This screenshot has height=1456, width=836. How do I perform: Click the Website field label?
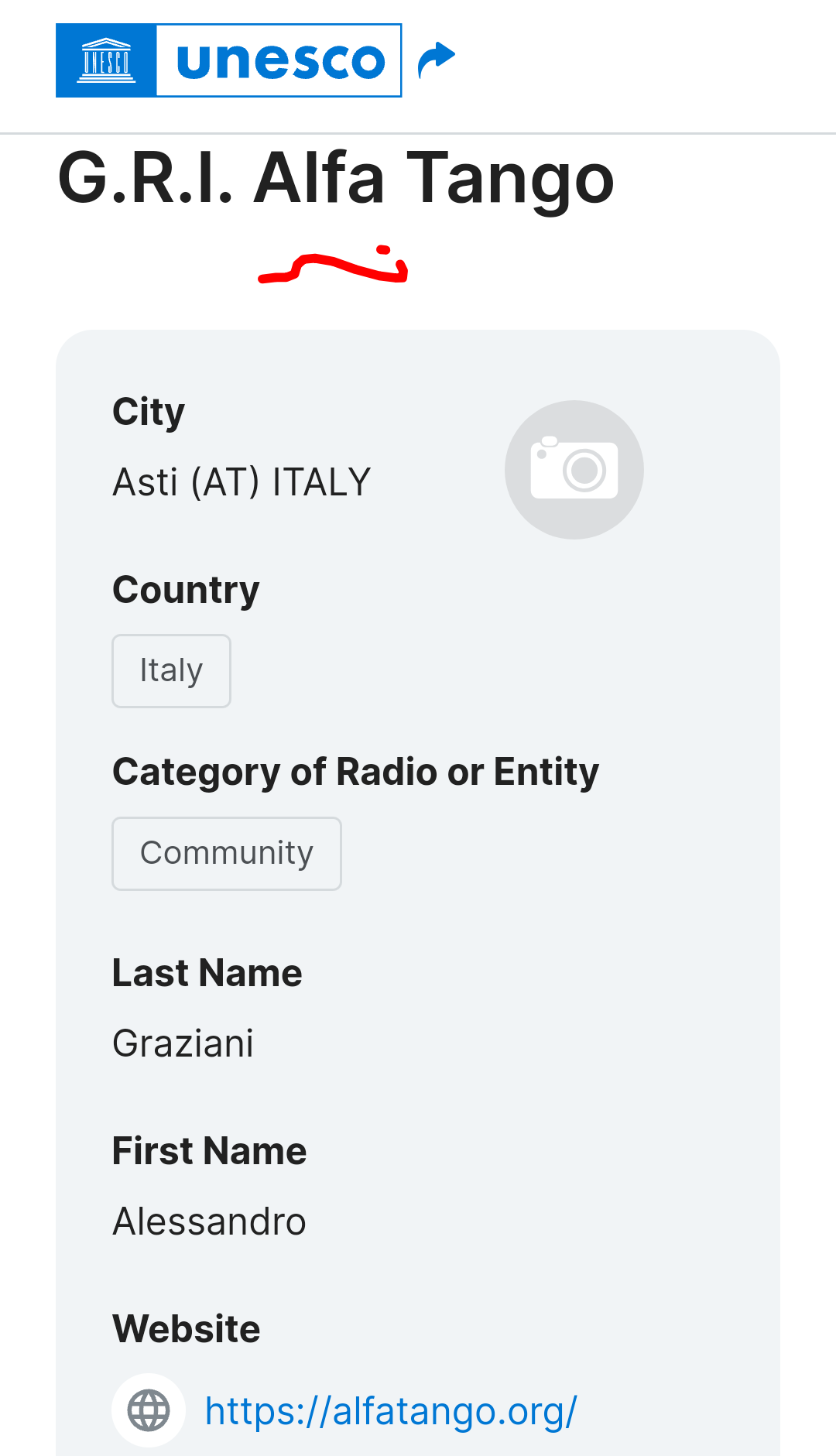[x=186, y=1329]
